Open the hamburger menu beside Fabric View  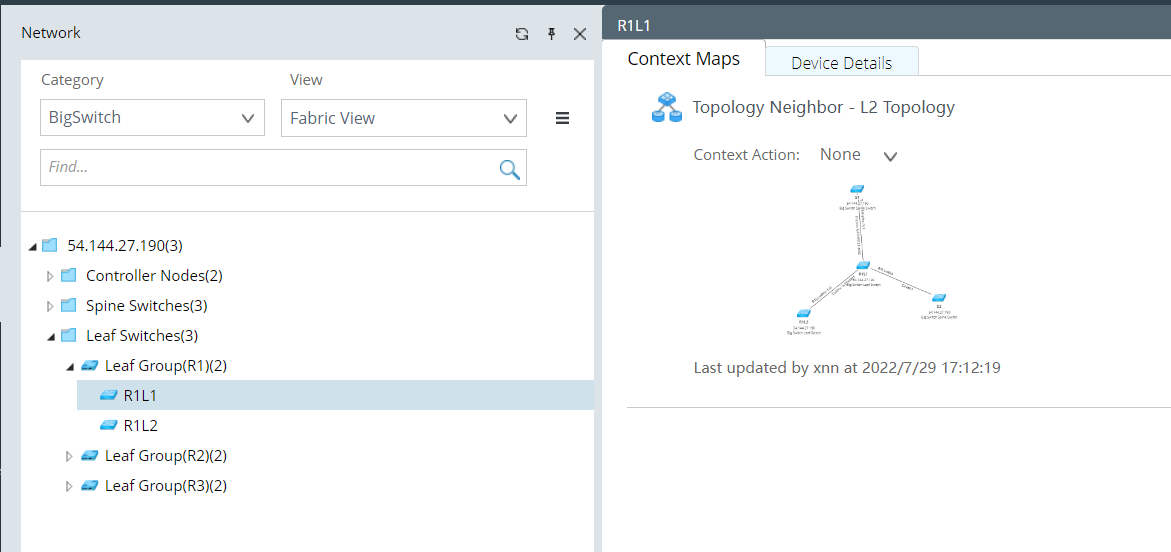pyautogui.click(x=562, y=118)
